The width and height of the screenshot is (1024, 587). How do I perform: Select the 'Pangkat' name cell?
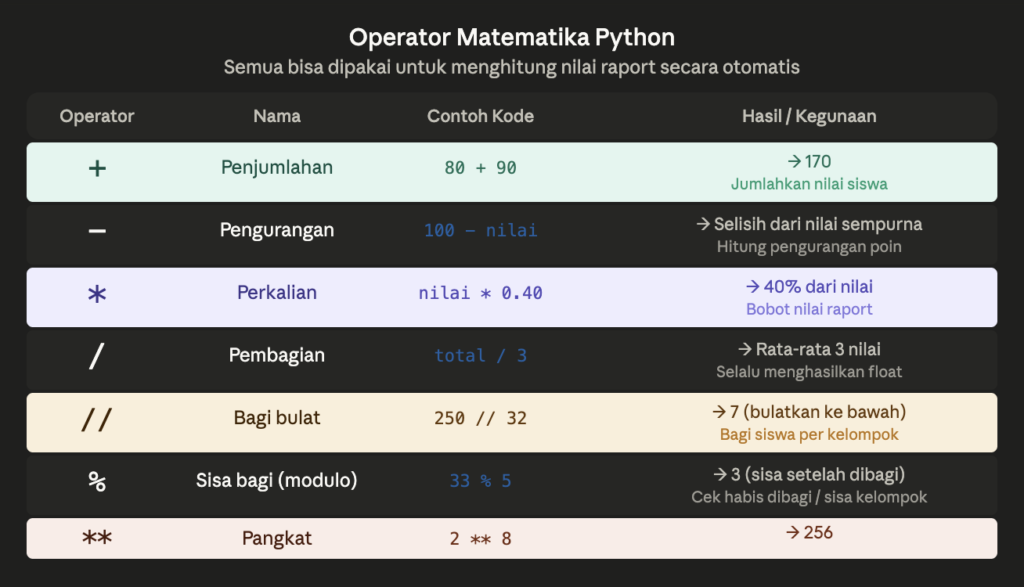point(277,538)
